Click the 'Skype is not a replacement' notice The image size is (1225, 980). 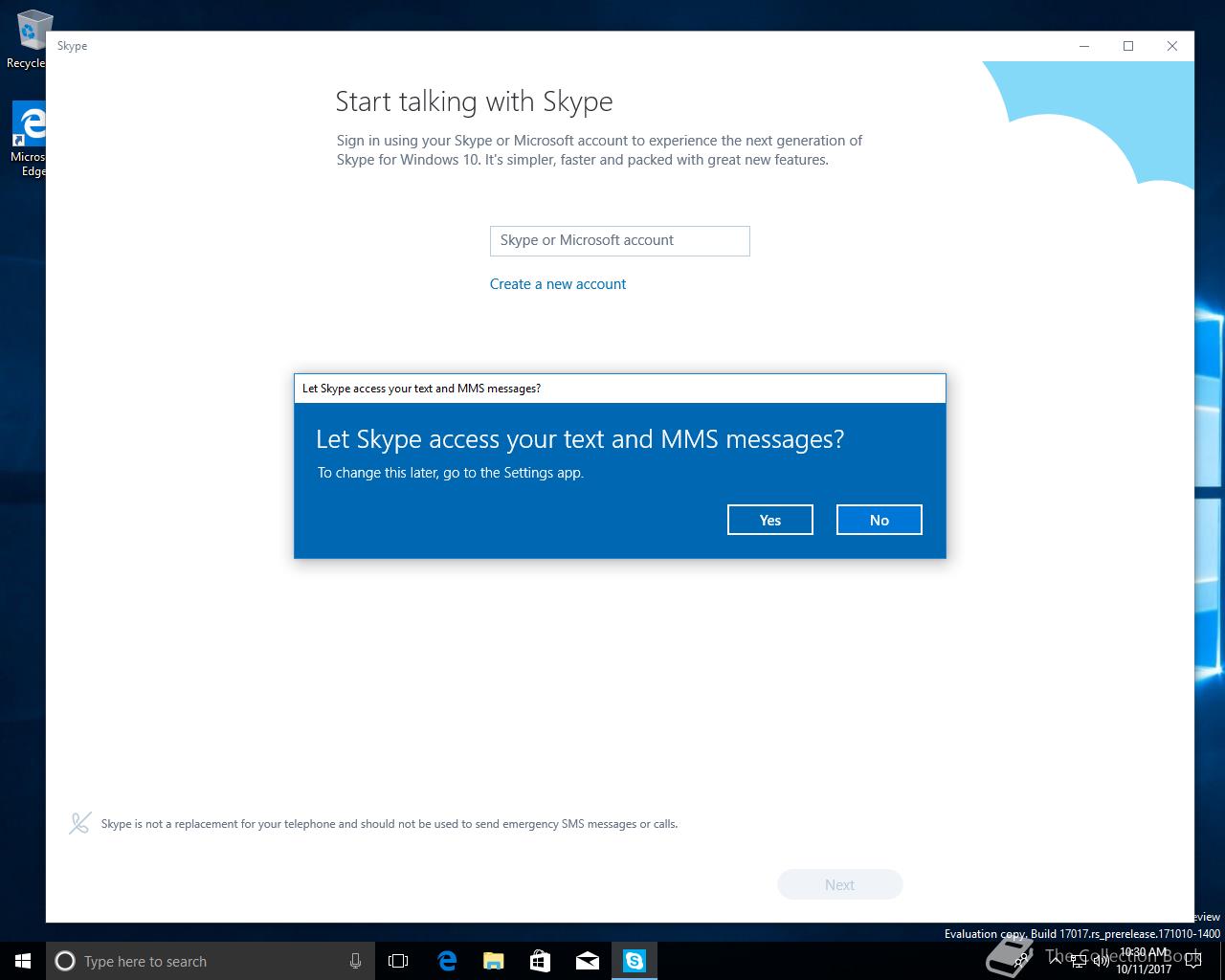390,824
